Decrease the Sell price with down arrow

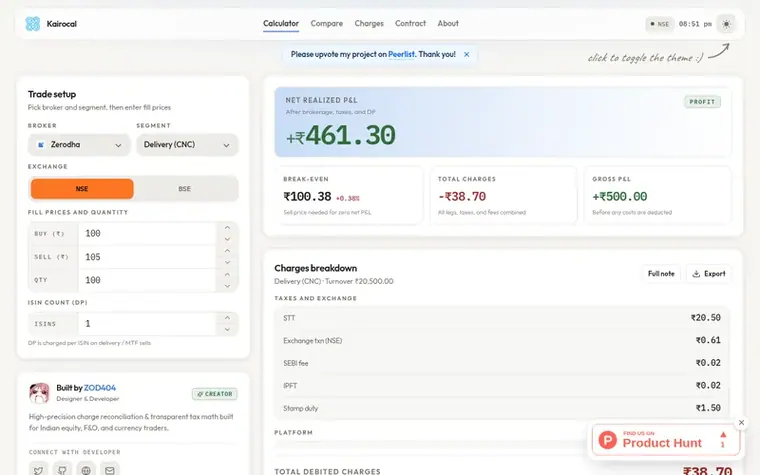[x=227, y=262]
